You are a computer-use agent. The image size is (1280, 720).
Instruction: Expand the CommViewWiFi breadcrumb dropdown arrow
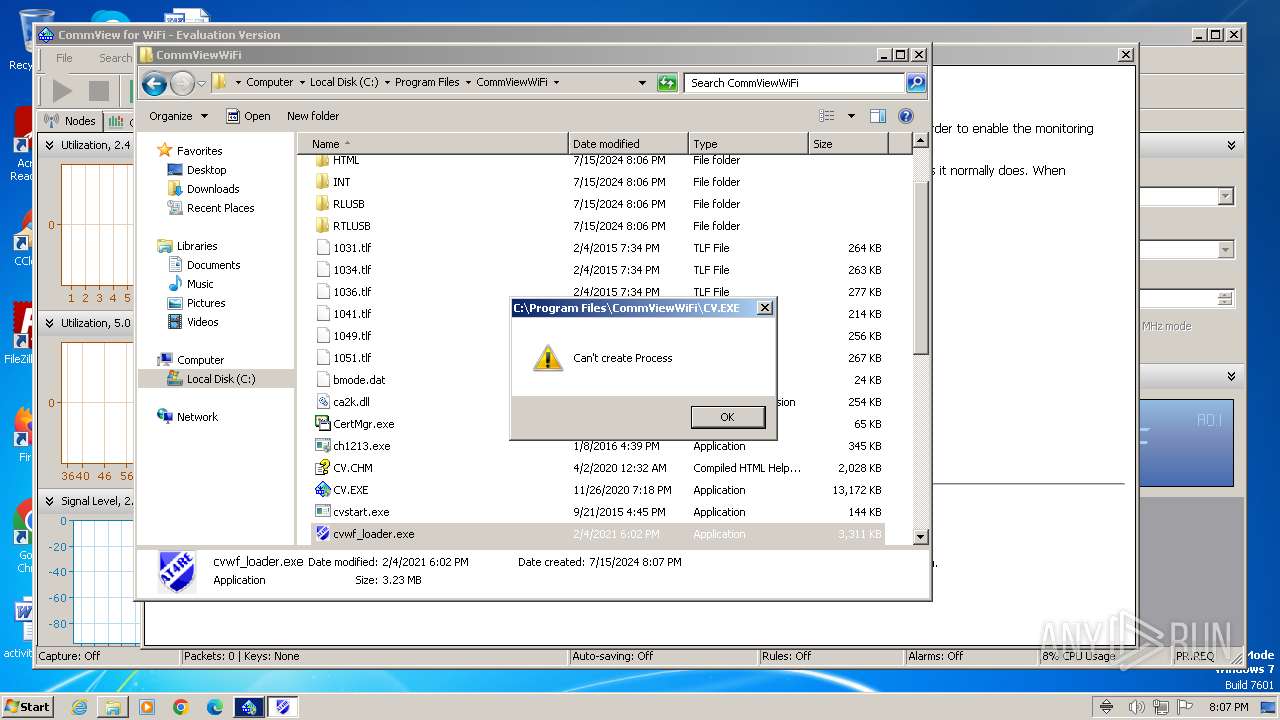[x=557, y=83]
